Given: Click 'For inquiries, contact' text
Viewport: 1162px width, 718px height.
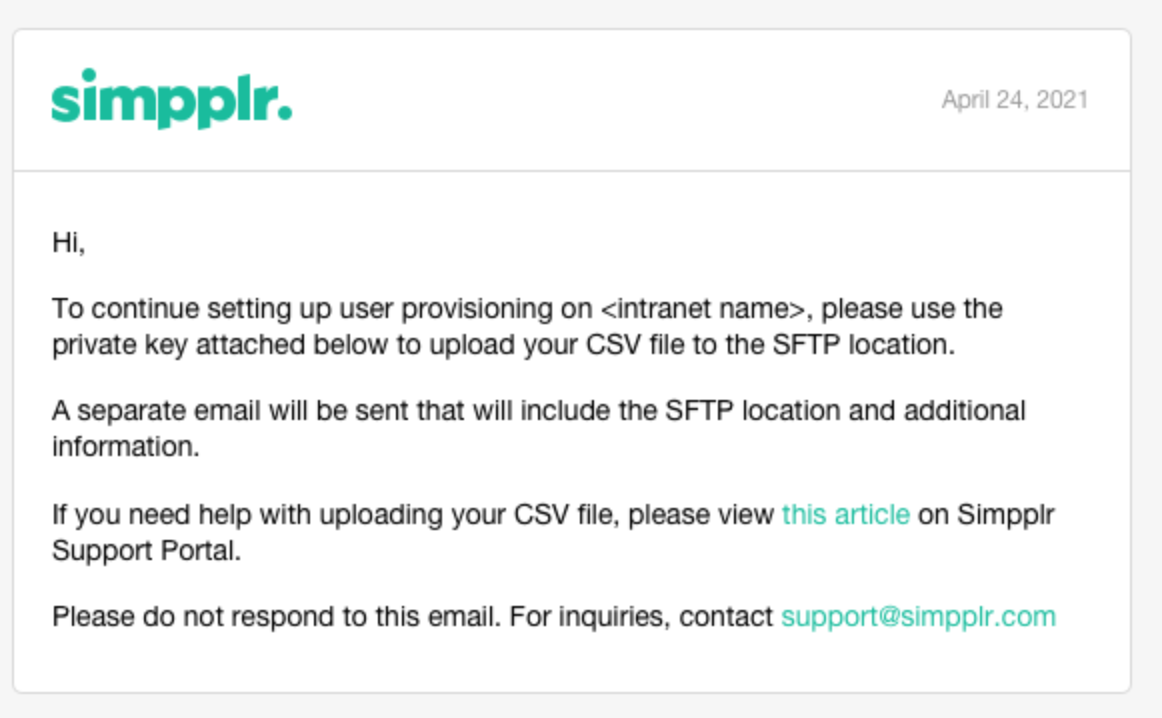Looking at the screenshot, I should tap(641, 616).
